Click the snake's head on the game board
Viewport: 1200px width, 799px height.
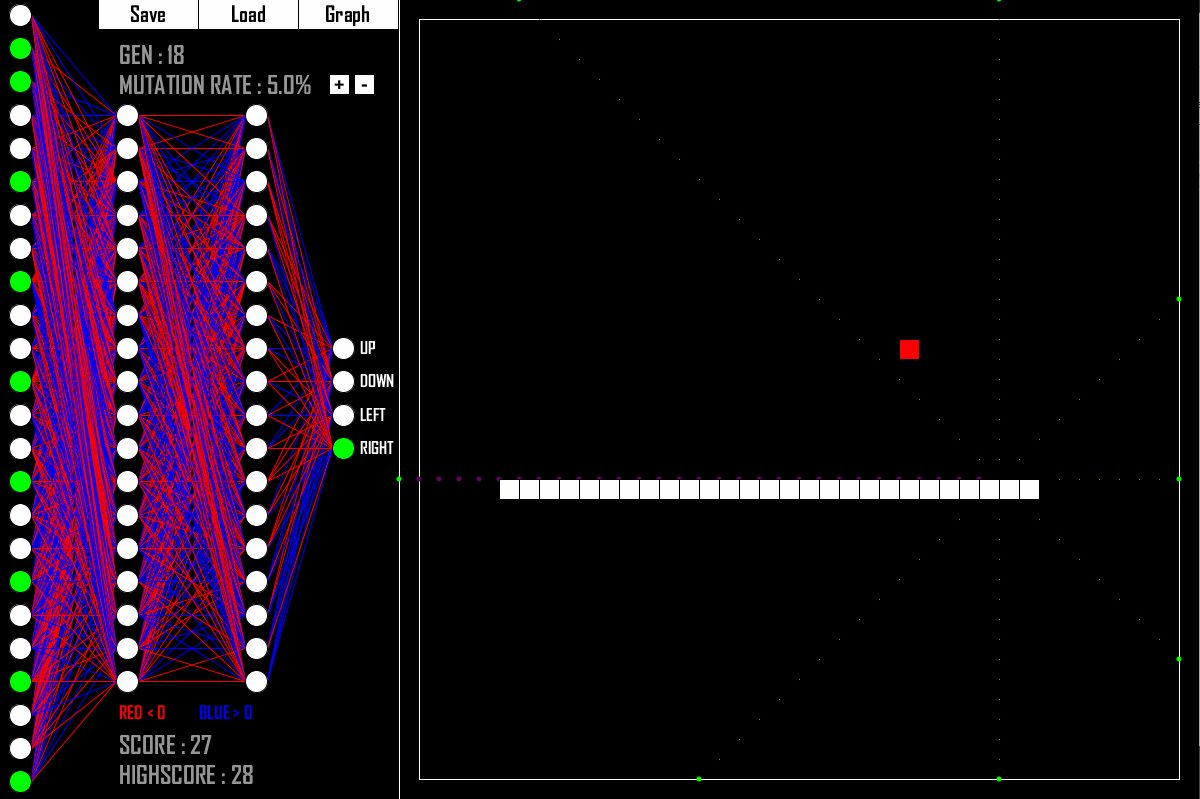coord(1031,490)
